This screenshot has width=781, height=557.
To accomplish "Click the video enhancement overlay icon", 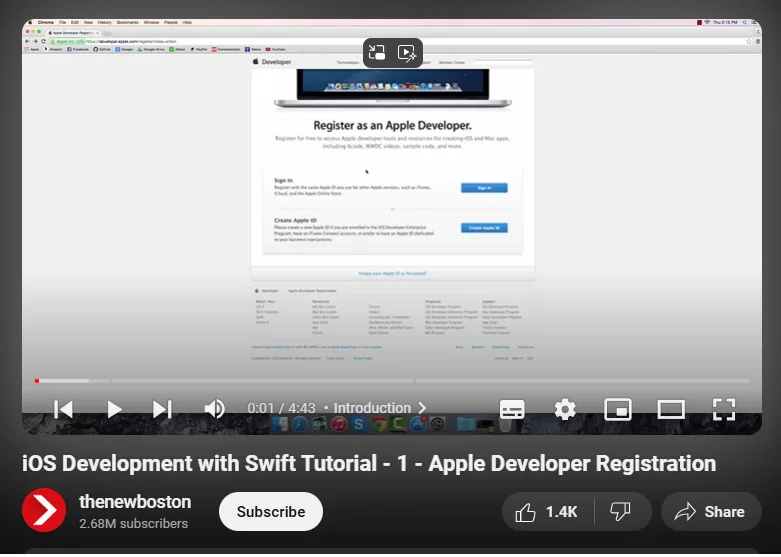I will click(x=407, y=53).
